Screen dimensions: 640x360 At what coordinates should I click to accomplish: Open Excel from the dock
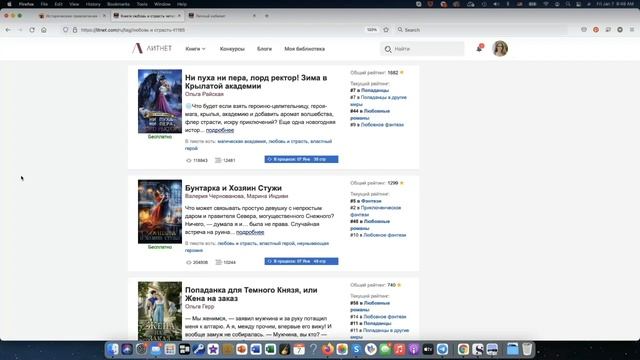click(x=270, y=349)
